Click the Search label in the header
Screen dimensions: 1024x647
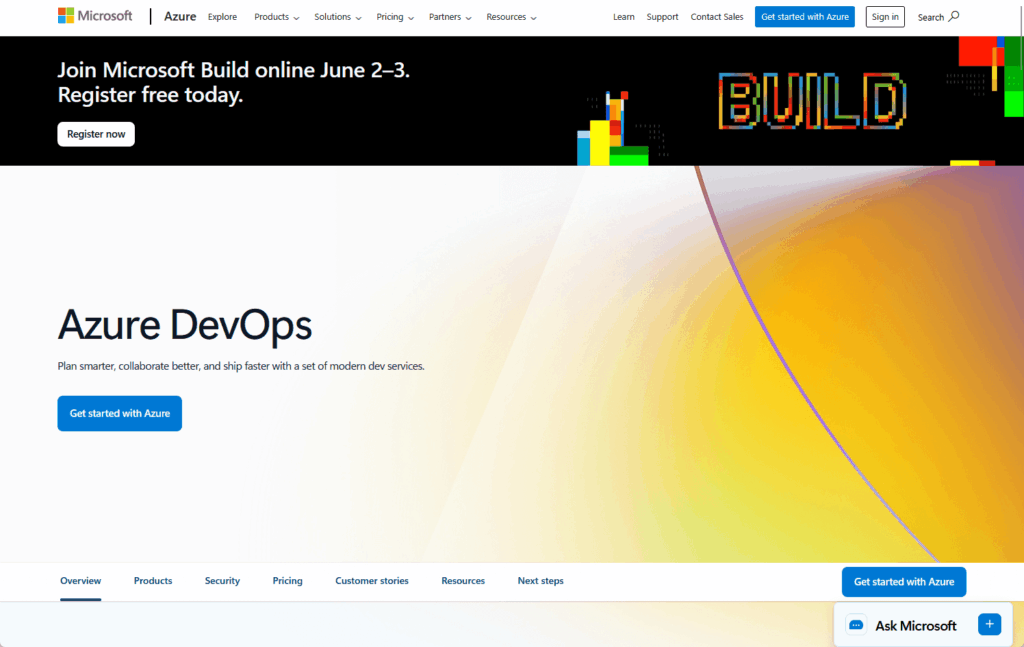coord(930,17)
